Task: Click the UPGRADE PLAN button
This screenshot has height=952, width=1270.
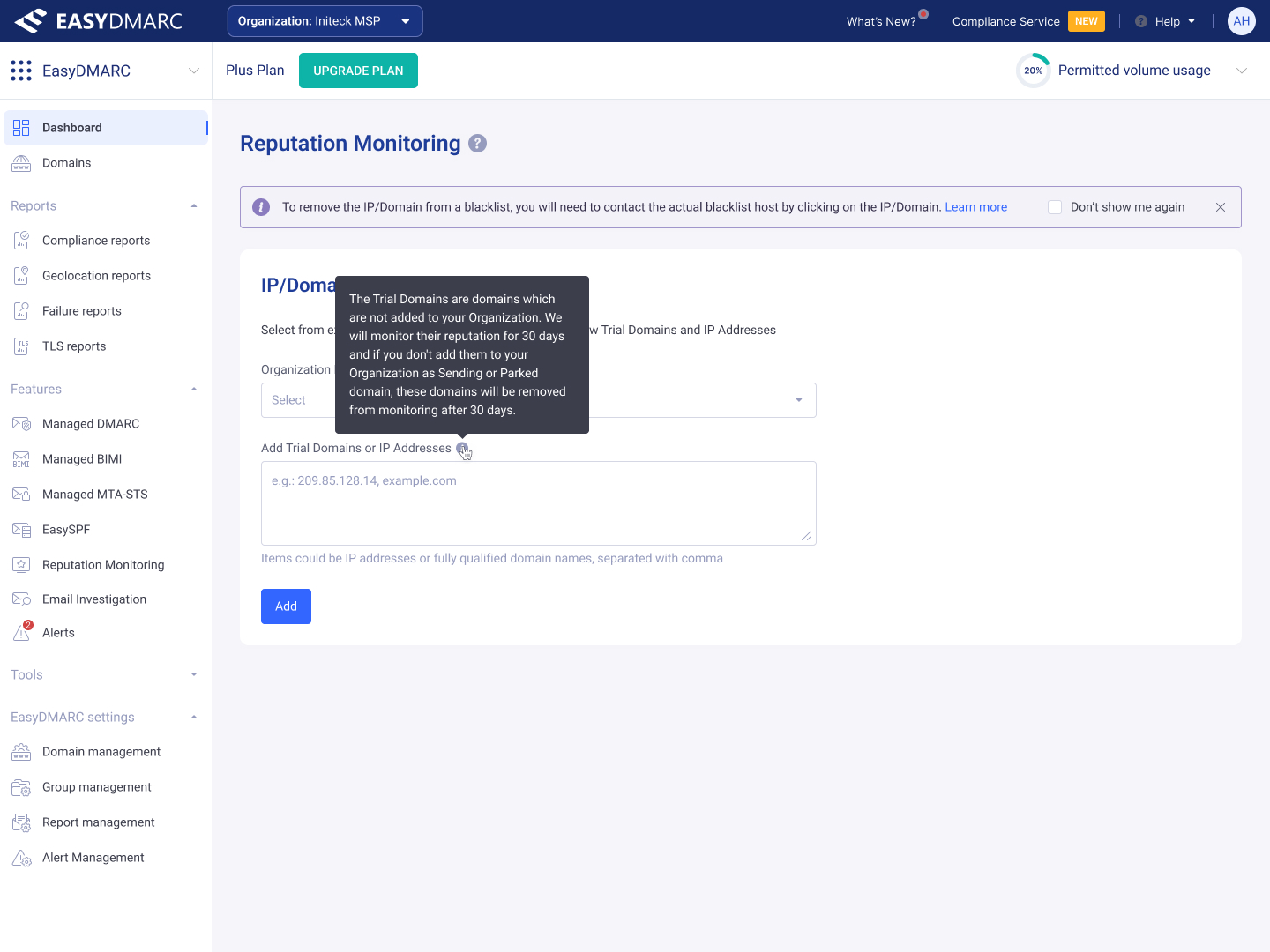Action: (358, 71)
